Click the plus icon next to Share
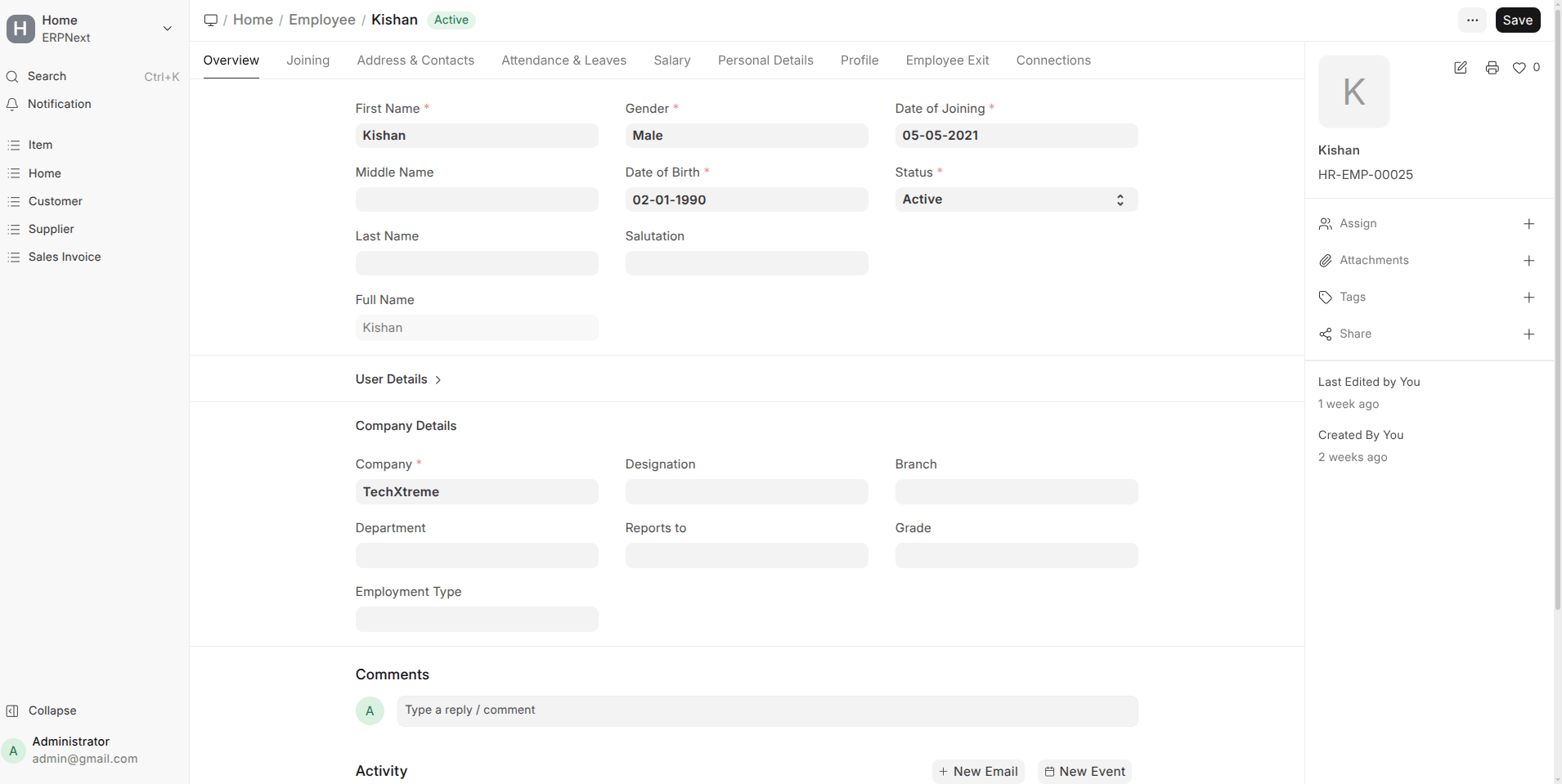Viewport: 1562px width, 784px height. pos(1528,334)
